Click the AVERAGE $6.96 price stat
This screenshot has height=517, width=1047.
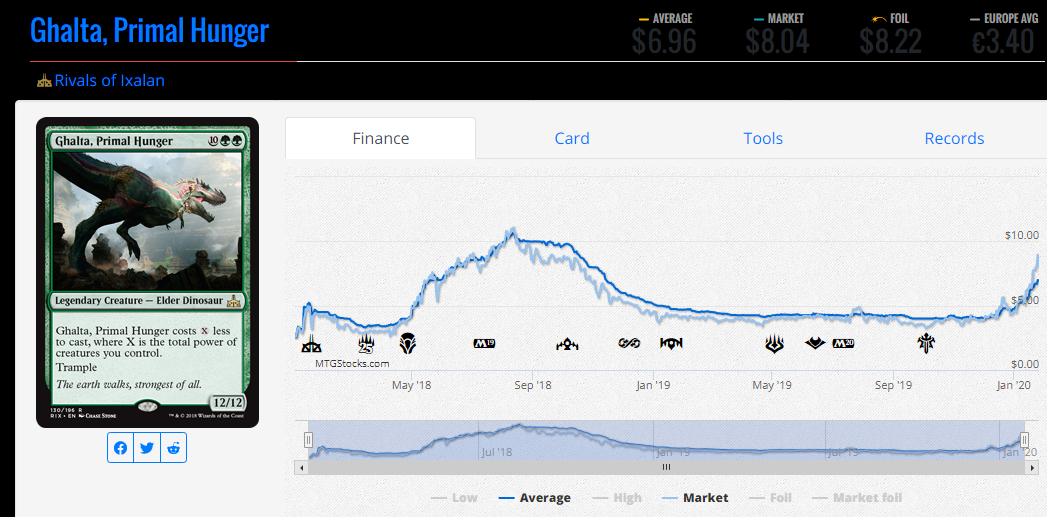[665, 35]
